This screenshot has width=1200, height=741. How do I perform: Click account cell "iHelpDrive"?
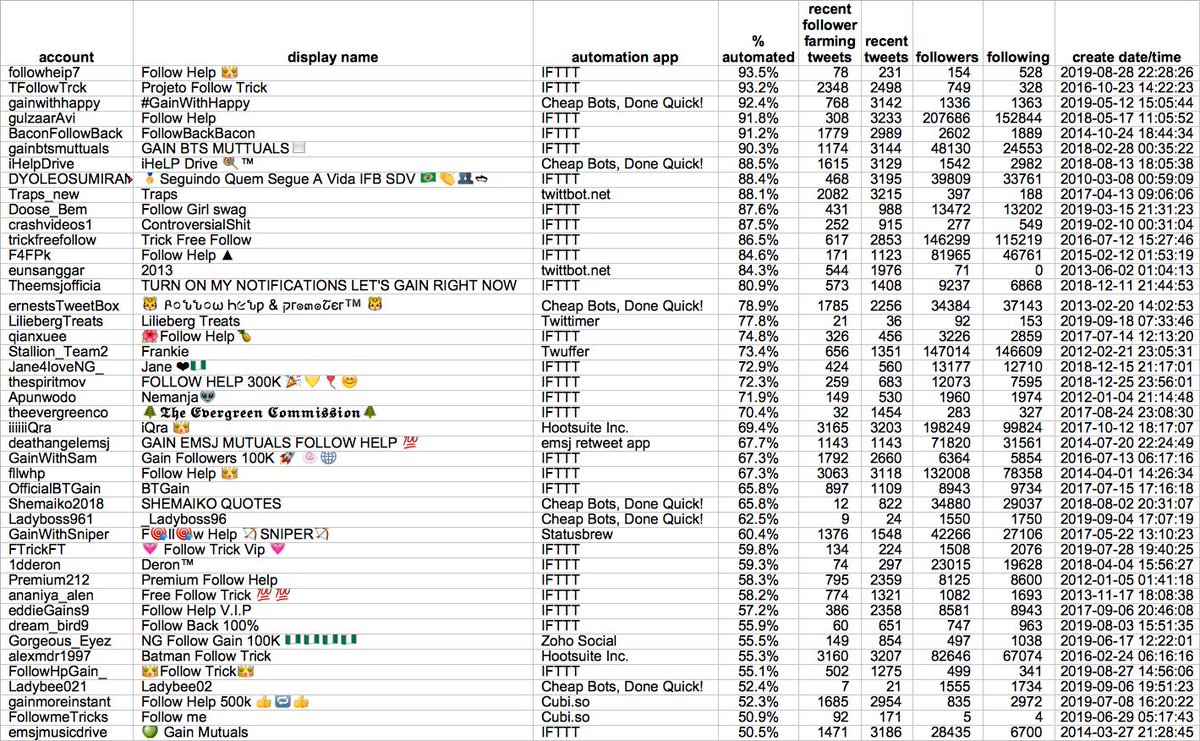(40, 164)
